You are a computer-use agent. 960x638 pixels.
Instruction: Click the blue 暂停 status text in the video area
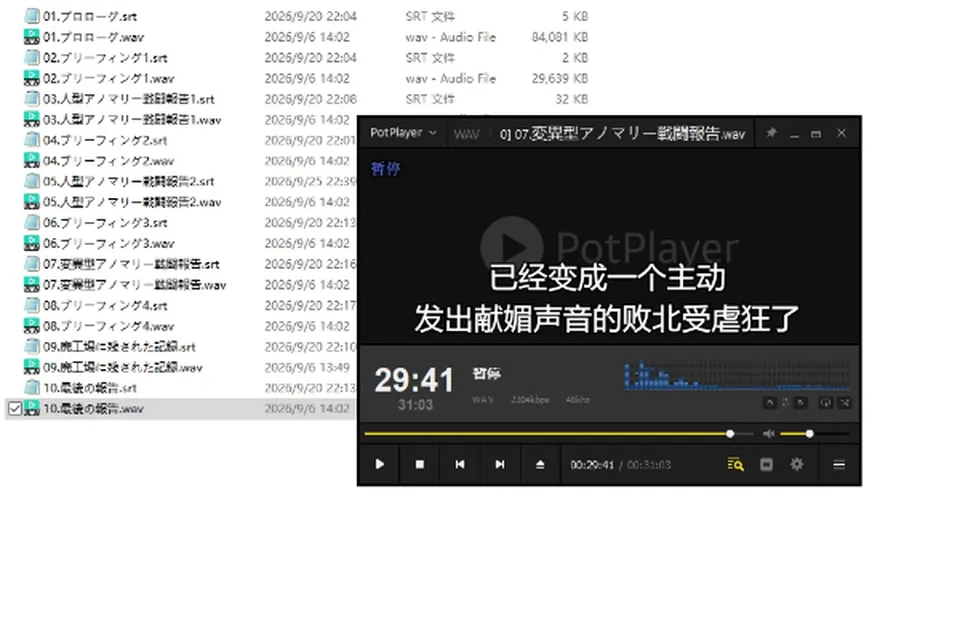pyautogui.click(x=386, y=168)
